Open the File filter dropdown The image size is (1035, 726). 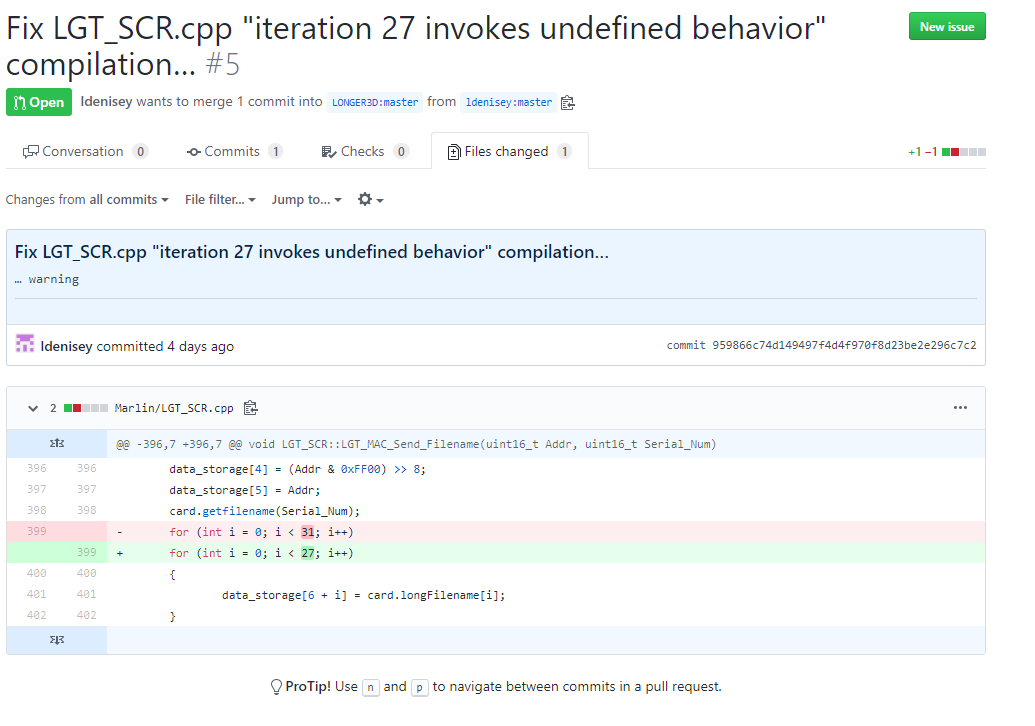pyautogui.click(x=220, y=200)
